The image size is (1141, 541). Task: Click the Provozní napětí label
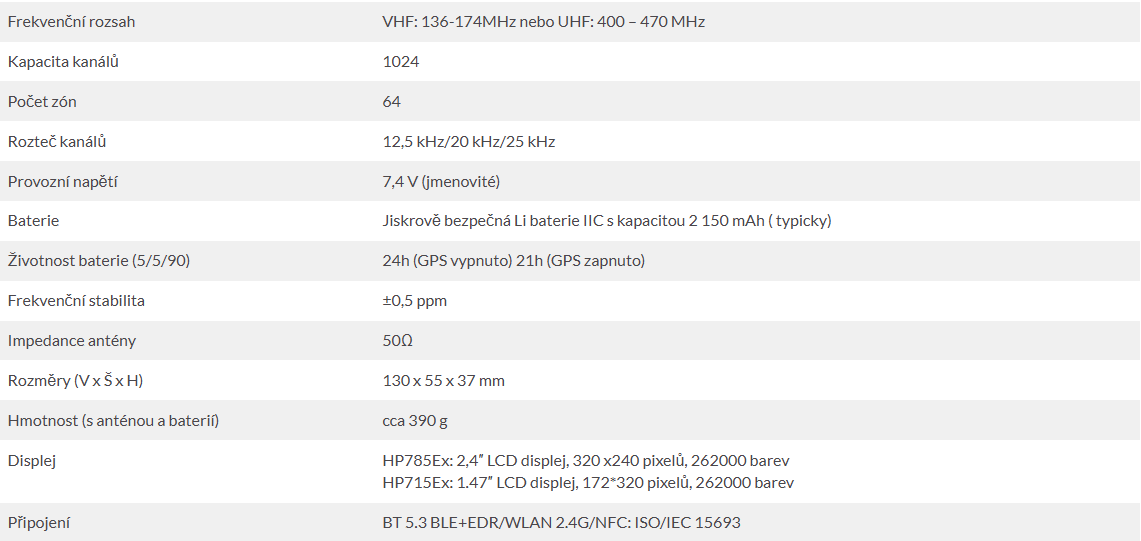63,181
